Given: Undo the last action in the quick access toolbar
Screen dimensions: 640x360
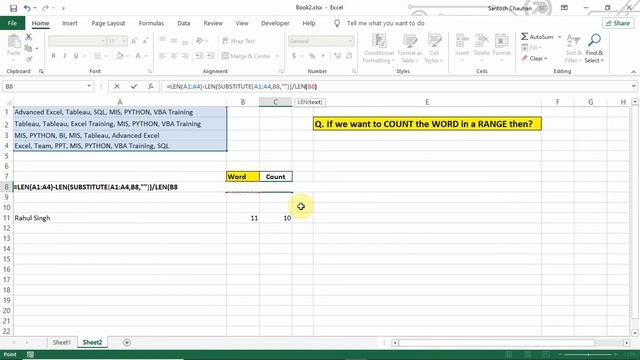Looking at the screenshot, I should (27, 8).
